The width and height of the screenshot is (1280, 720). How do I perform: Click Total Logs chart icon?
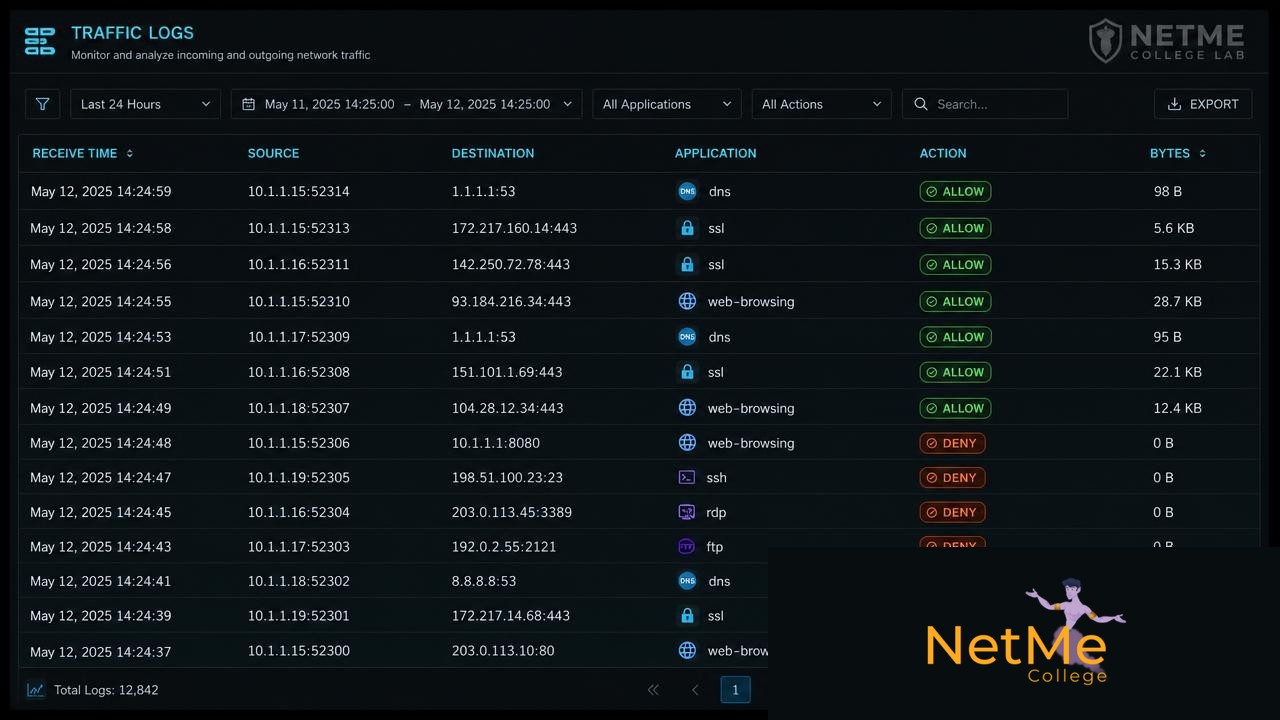pos(36,690)
